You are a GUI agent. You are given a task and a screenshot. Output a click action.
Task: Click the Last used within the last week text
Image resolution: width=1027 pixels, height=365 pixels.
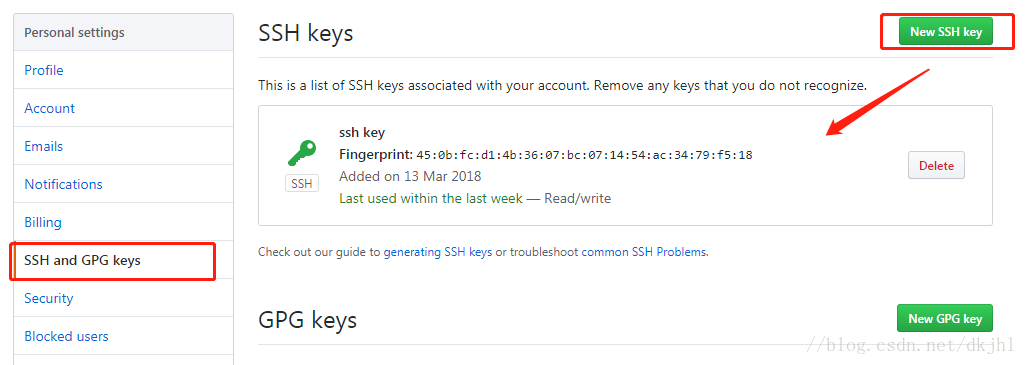click(x=431, y=198)
